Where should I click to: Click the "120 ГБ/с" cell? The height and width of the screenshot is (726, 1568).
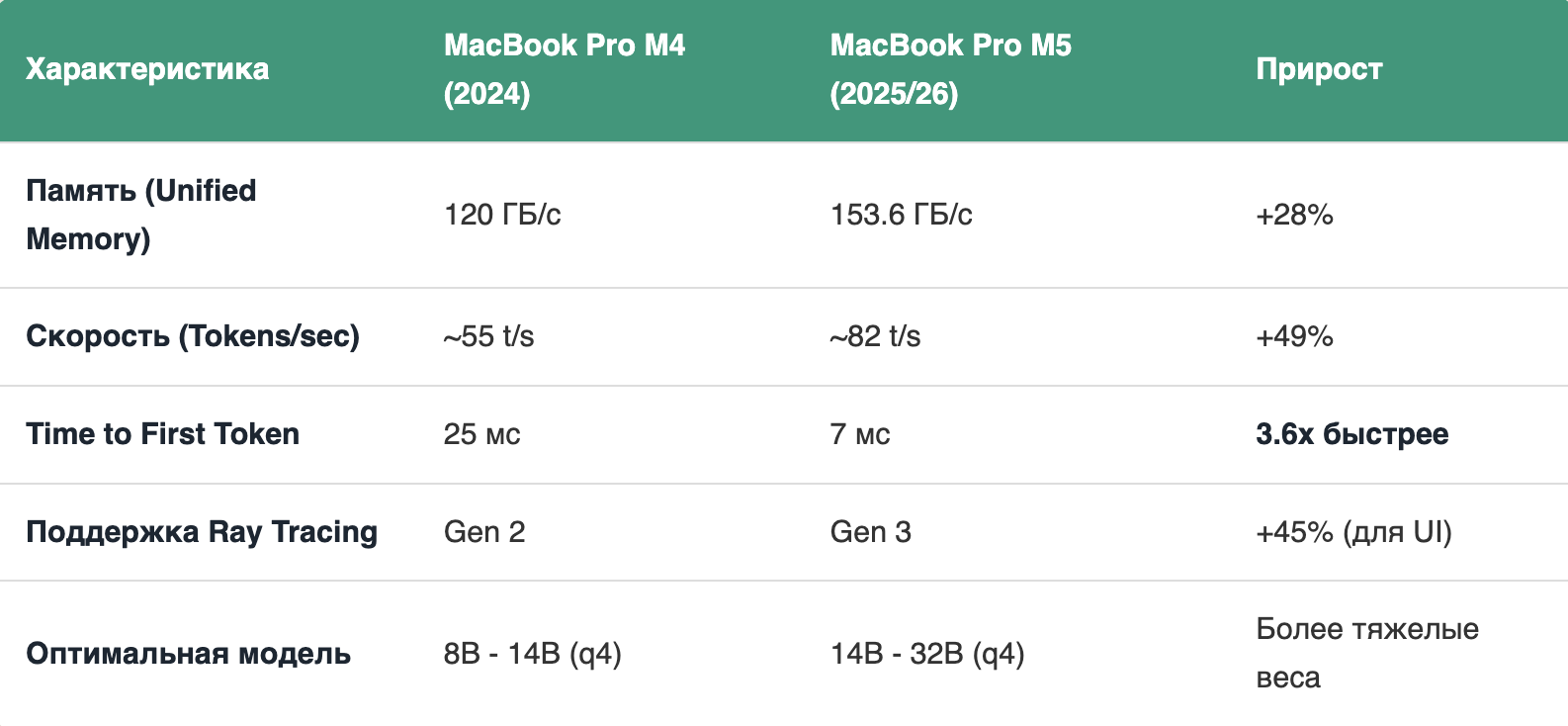(x=502, y=215)
